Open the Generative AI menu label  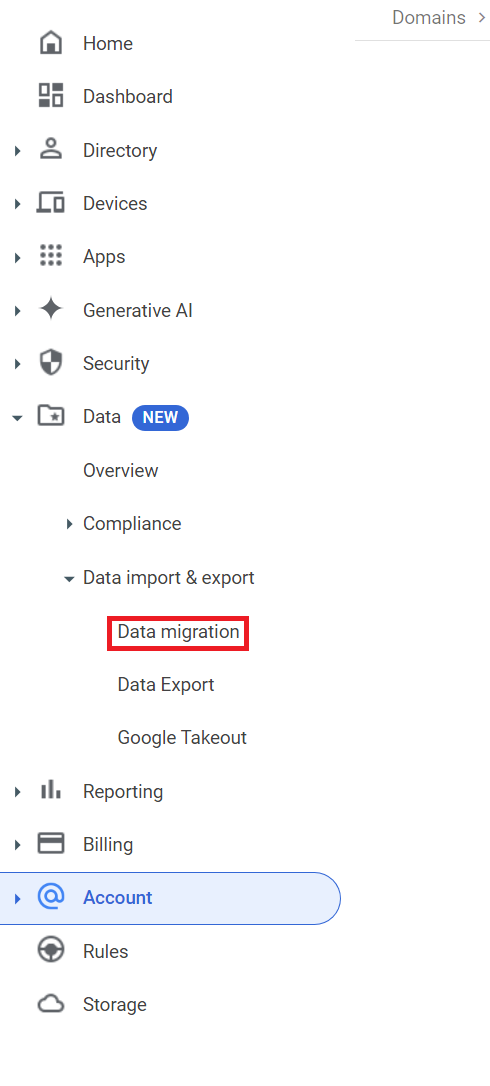click(x=138, y=310)
